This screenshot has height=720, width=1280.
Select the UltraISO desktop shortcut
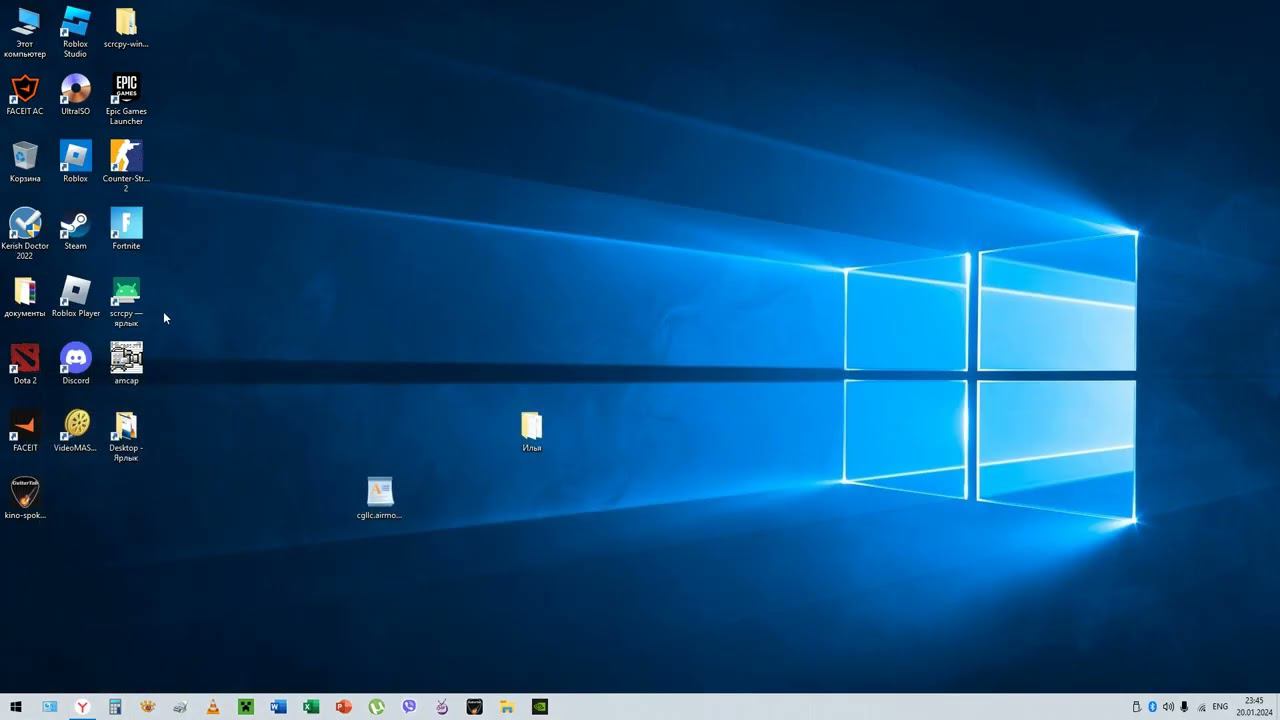[x=75, y=95]
